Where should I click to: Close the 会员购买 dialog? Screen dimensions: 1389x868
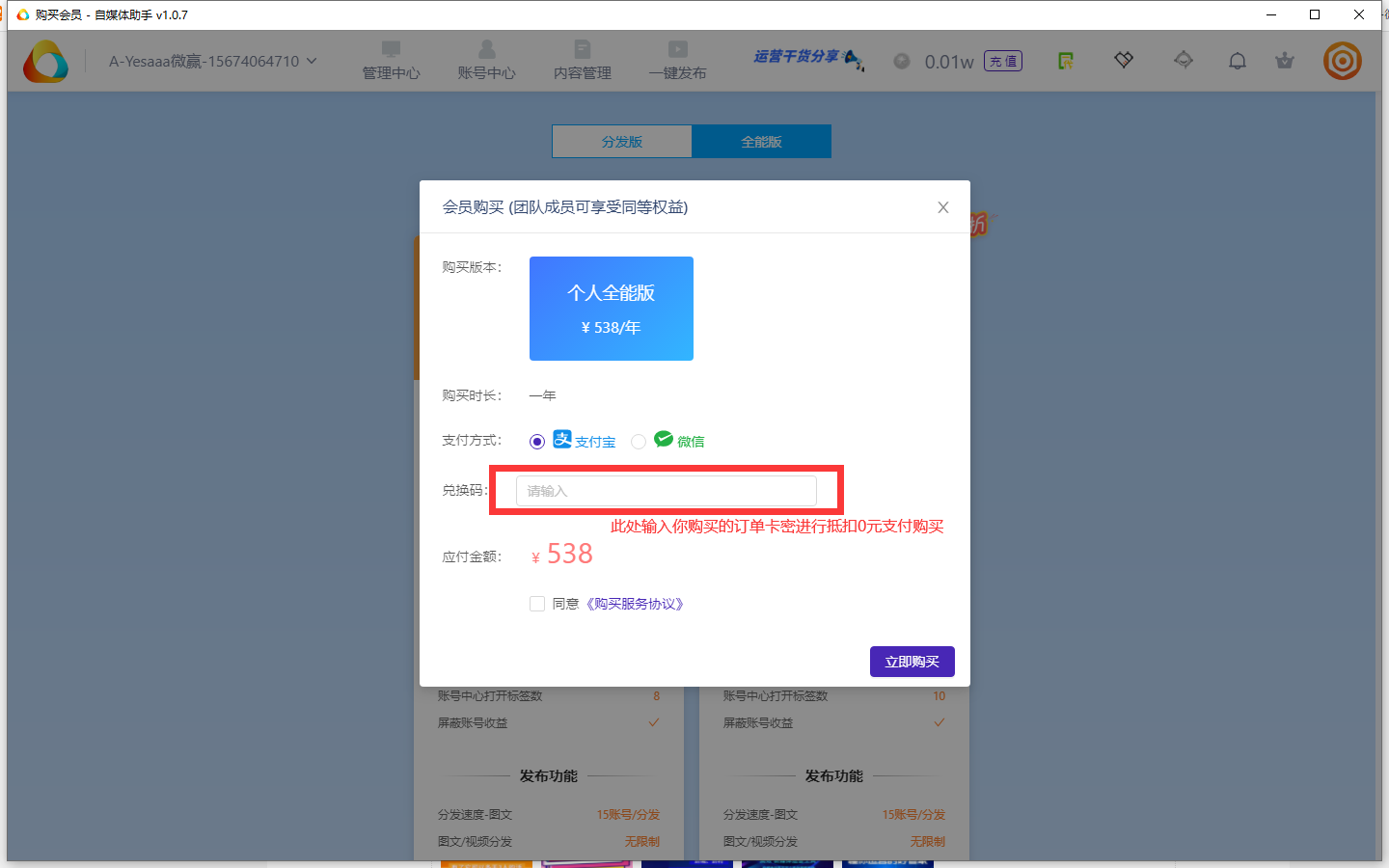[x=942, y=207]
